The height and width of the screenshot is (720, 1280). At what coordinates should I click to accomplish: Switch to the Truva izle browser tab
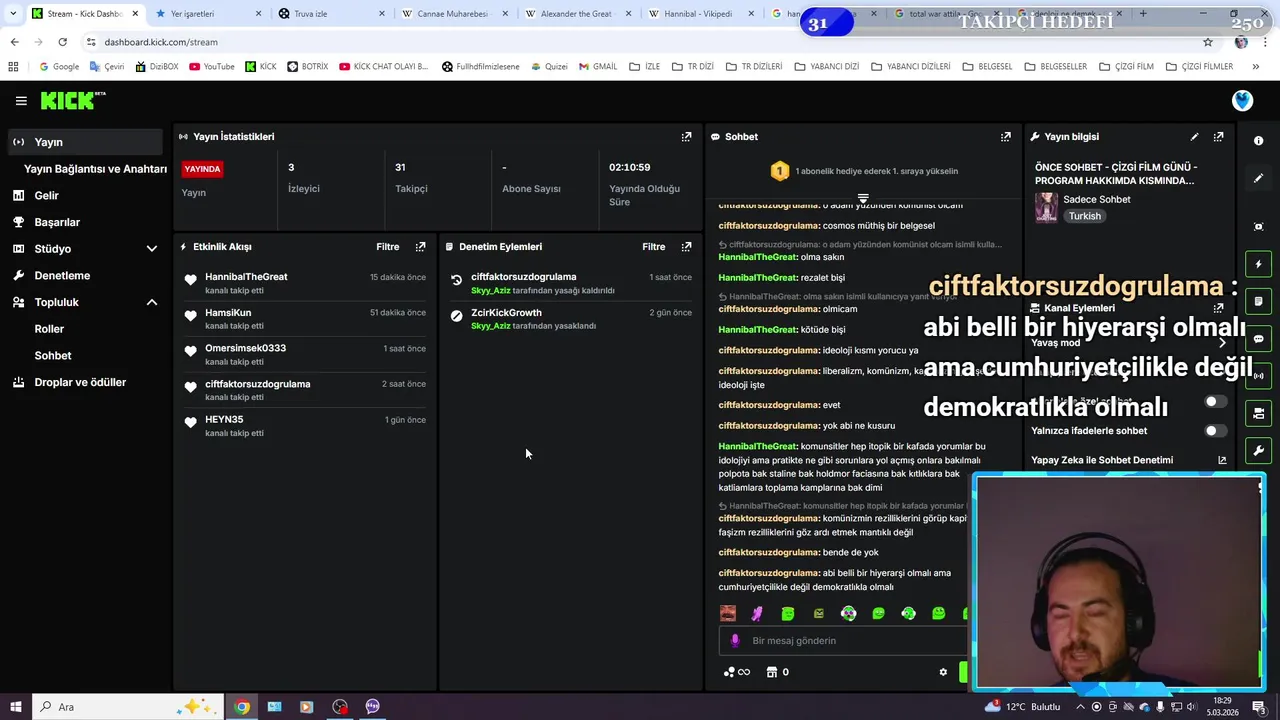(x=330, y=14)
